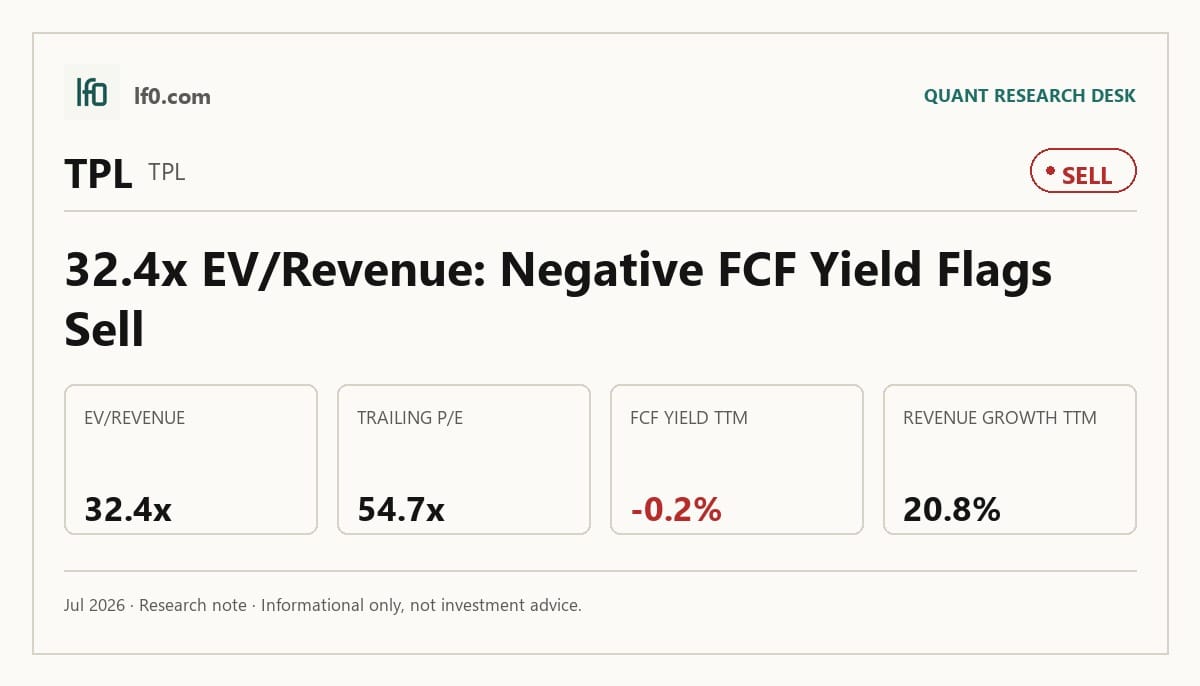Open the Trailing P/E metric card

(464, 460)
